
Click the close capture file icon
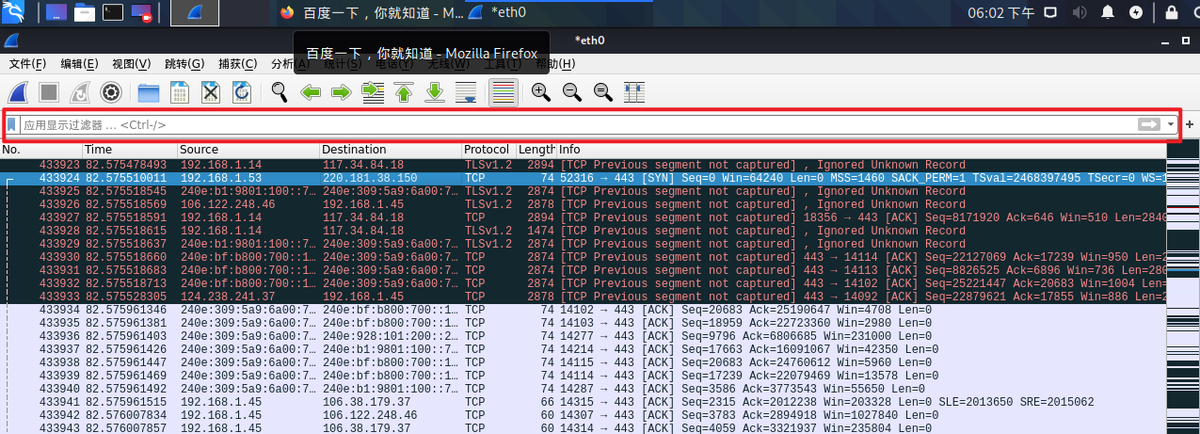click(x=211, y=92)
